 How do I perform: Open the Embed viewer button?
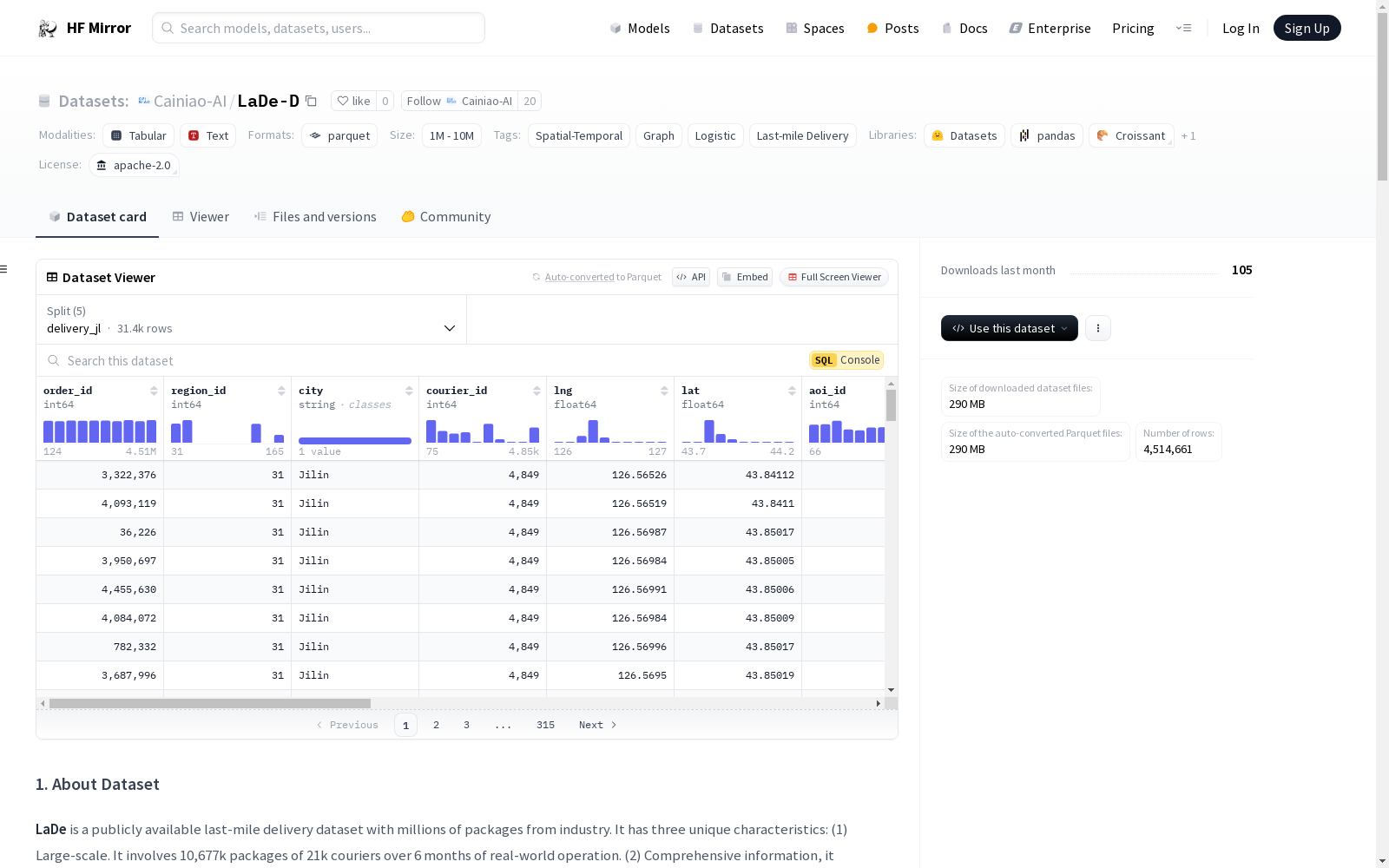[745, 277]
